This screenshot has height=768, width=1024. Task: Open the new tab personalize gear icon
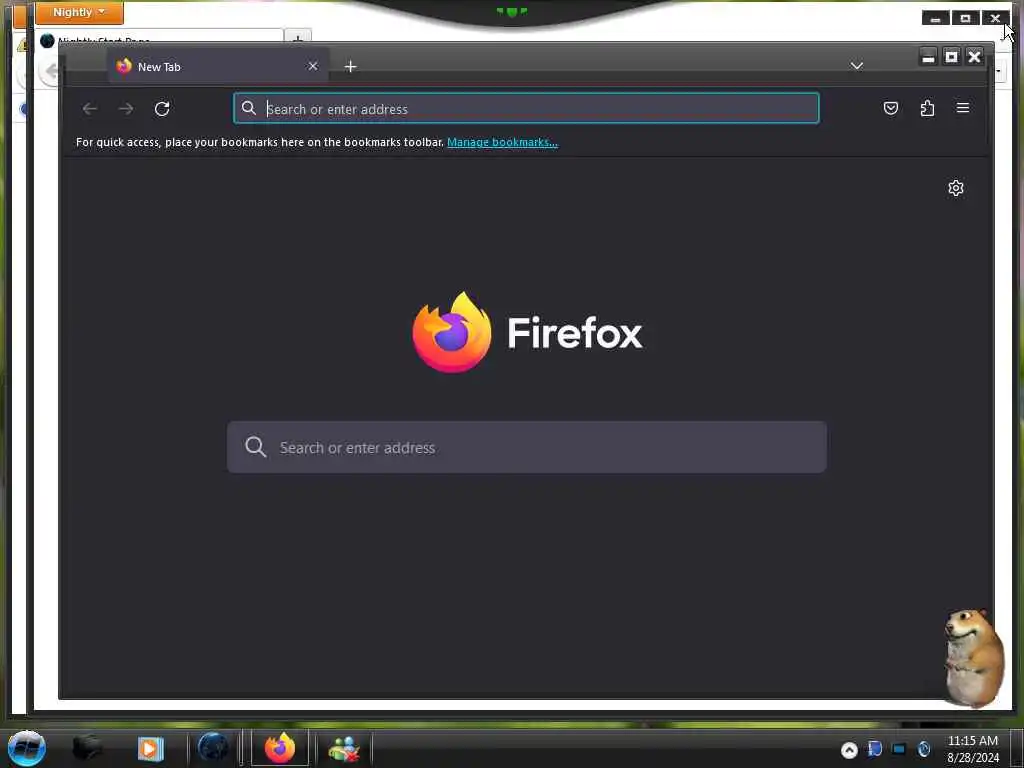[955, 188]
